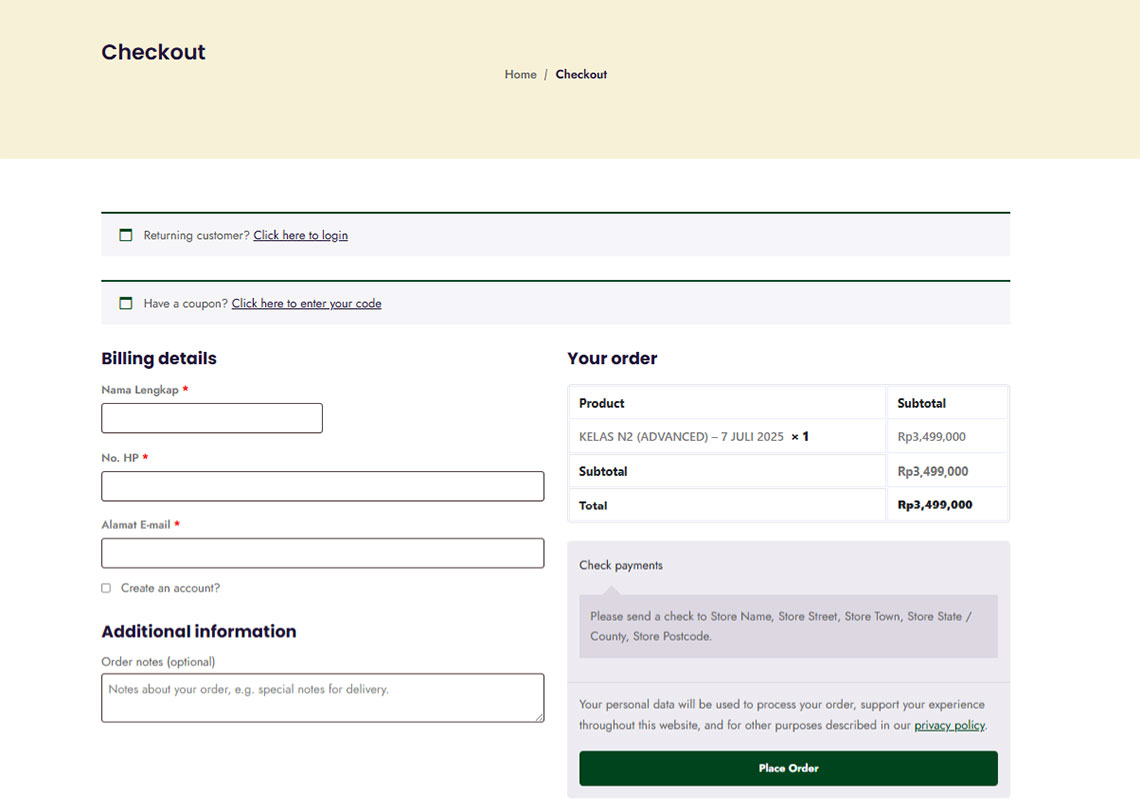Focus the No. HP input field
Screen dimensions: 1140x806
323,486
